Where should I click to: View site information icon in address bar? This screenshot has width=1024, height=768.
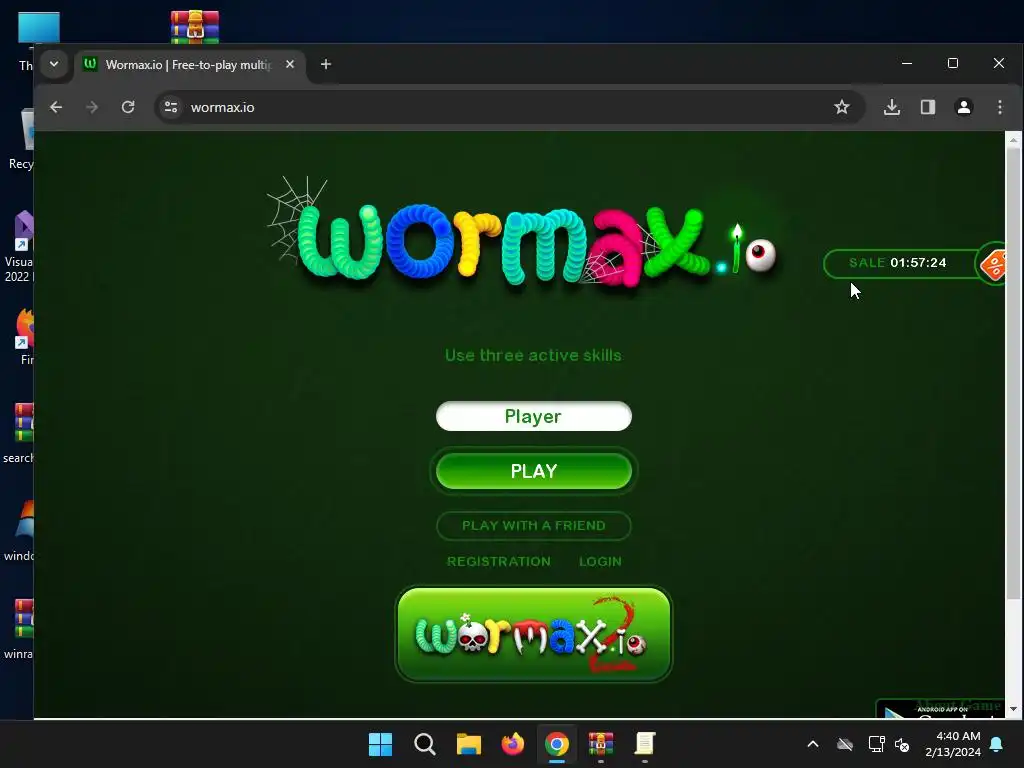(x=171, y=107)
